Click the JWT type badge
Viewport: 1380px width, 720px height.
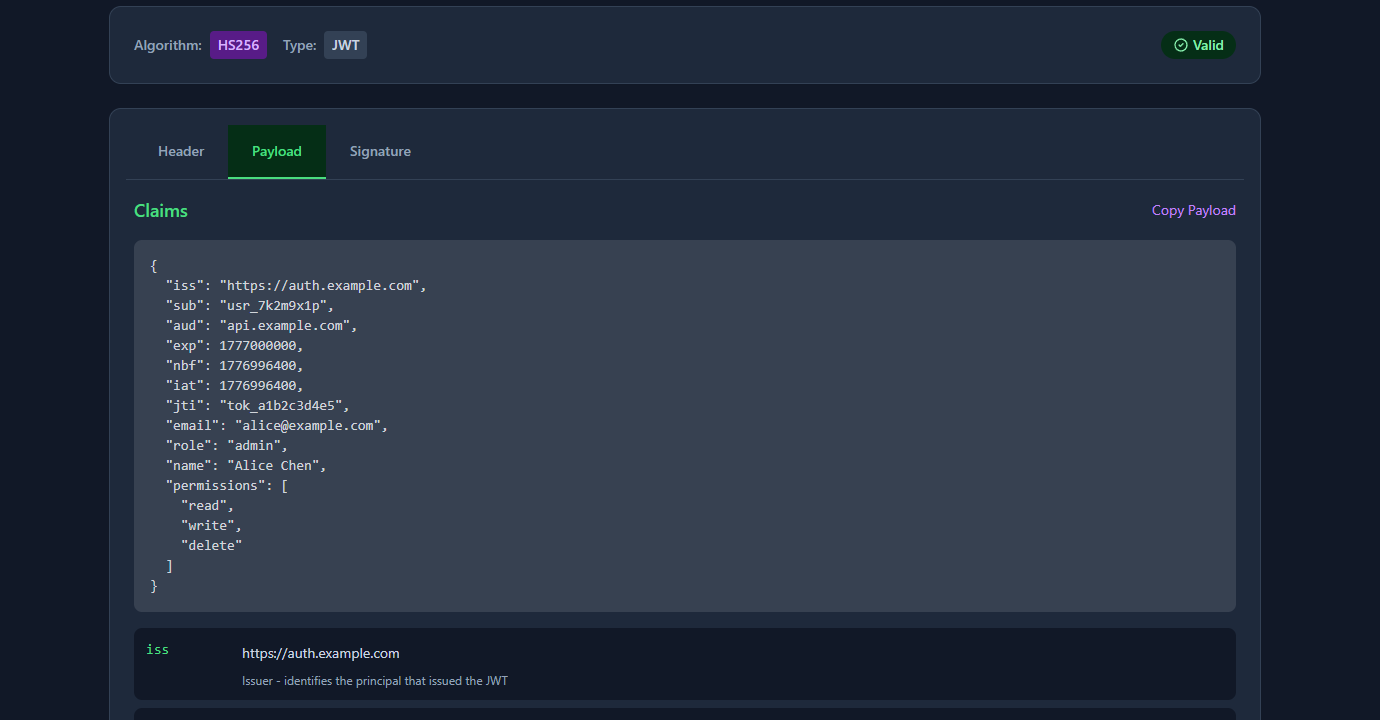(x=344, y=44)
